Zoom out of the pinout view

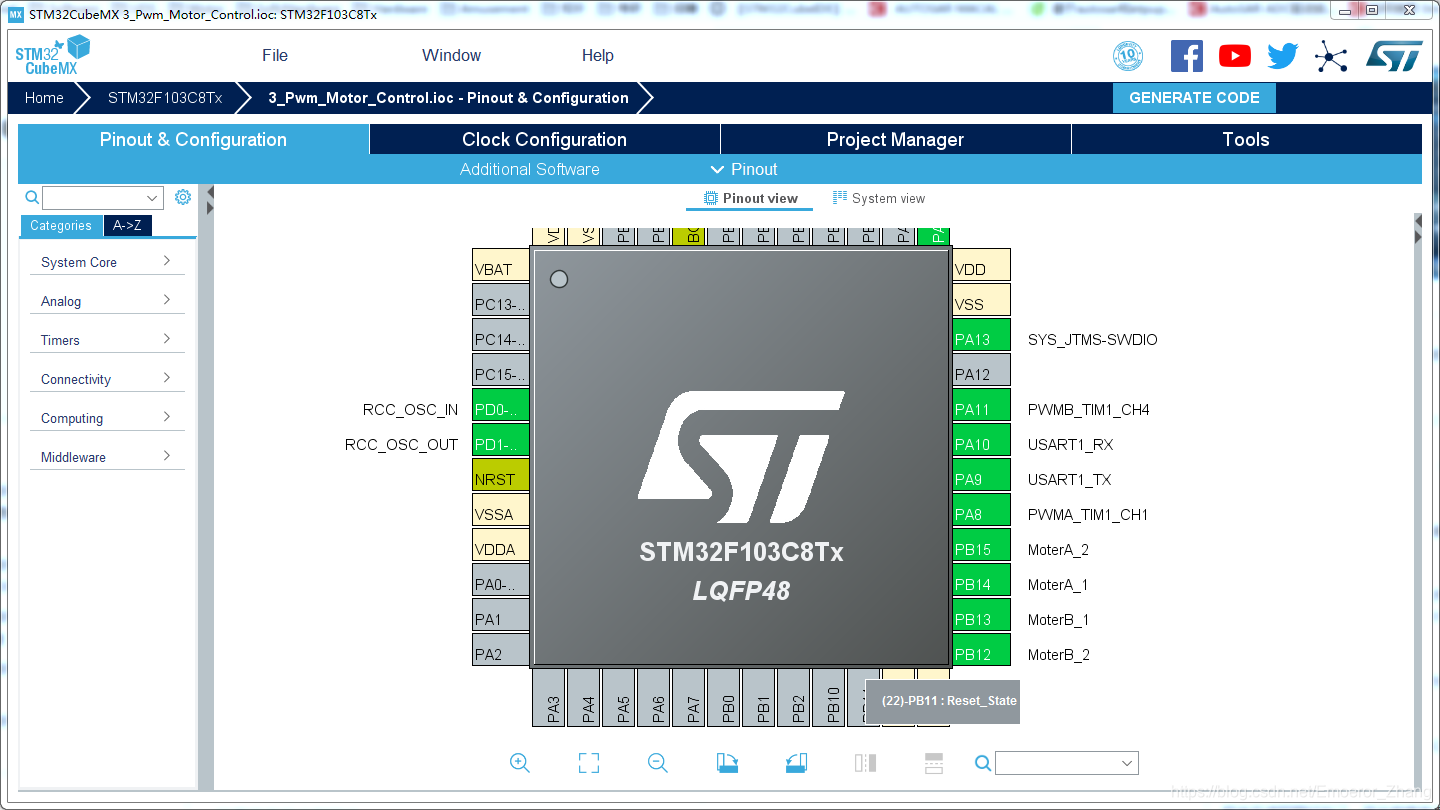click(x=657, y=762)
